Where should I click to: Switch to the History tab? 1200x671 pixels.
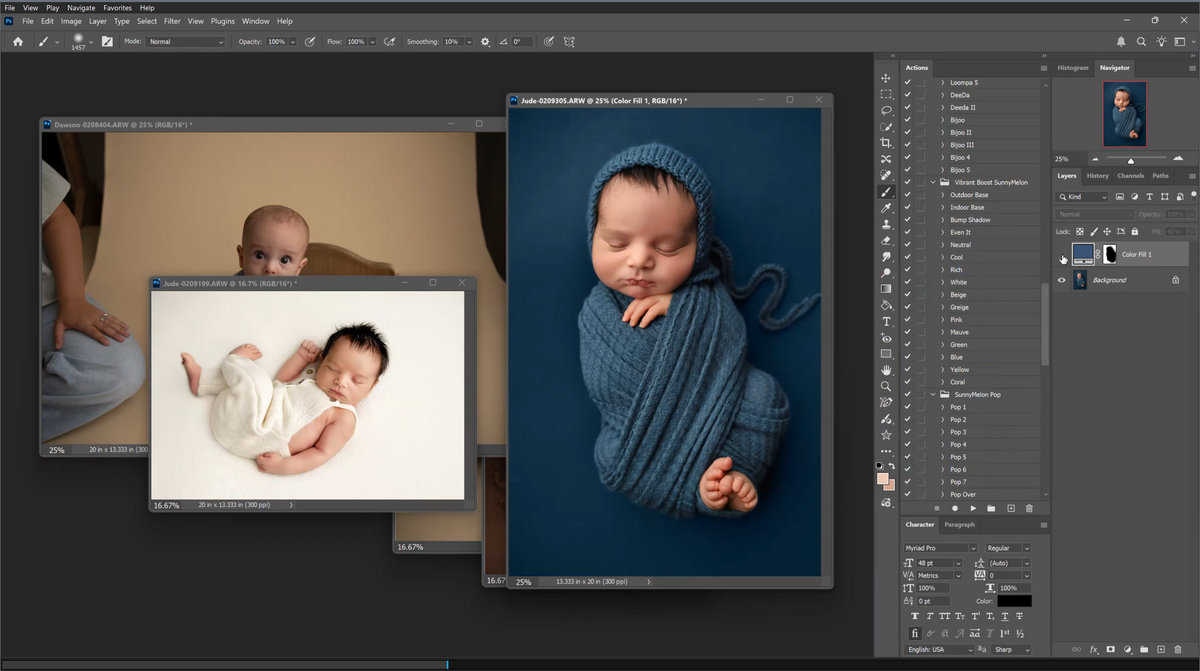[1098, 176]
